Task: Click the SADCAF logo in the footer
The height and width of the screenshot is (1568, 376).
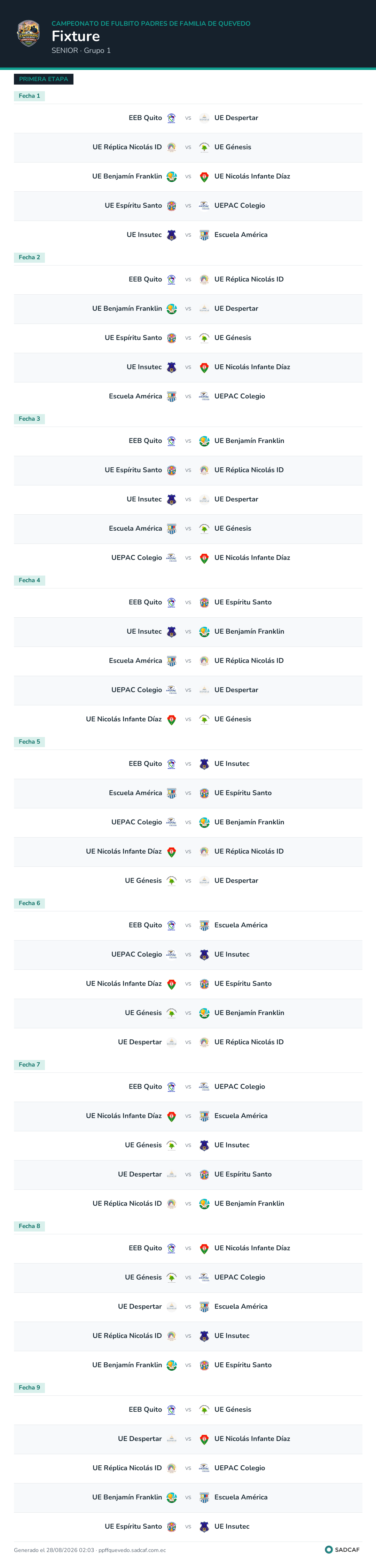Action: pyautogui.click(x=342, y=1550)
